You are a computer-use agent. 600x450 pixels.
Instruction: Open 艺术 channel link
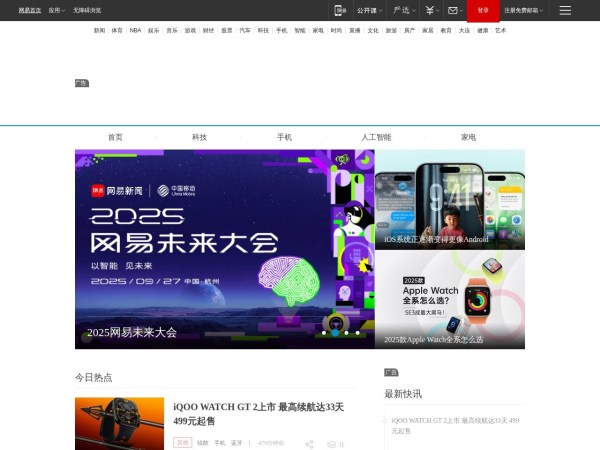coord(501,30)
